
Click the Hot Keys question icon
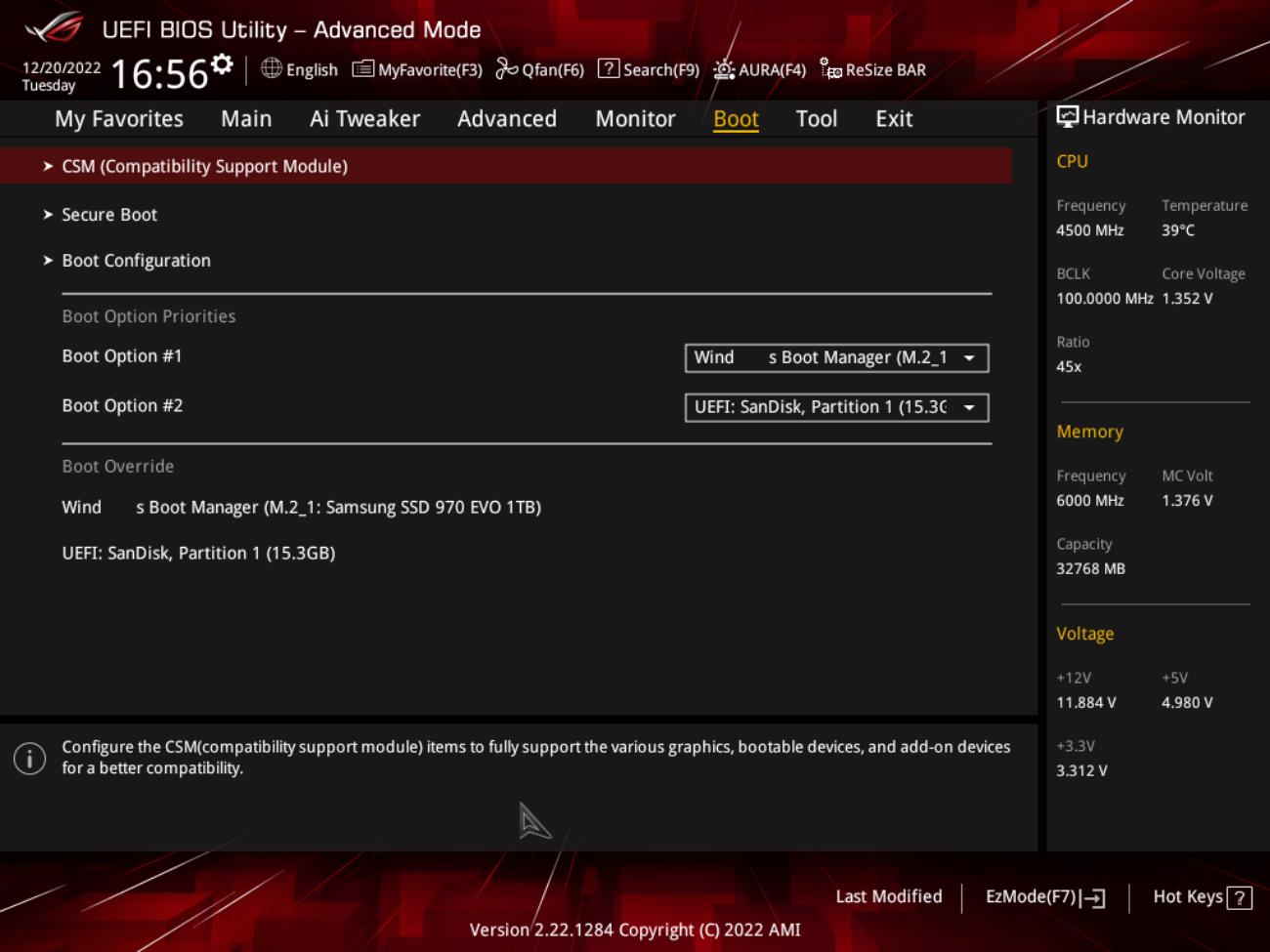pyautogui.click(x=1240, y=897)
